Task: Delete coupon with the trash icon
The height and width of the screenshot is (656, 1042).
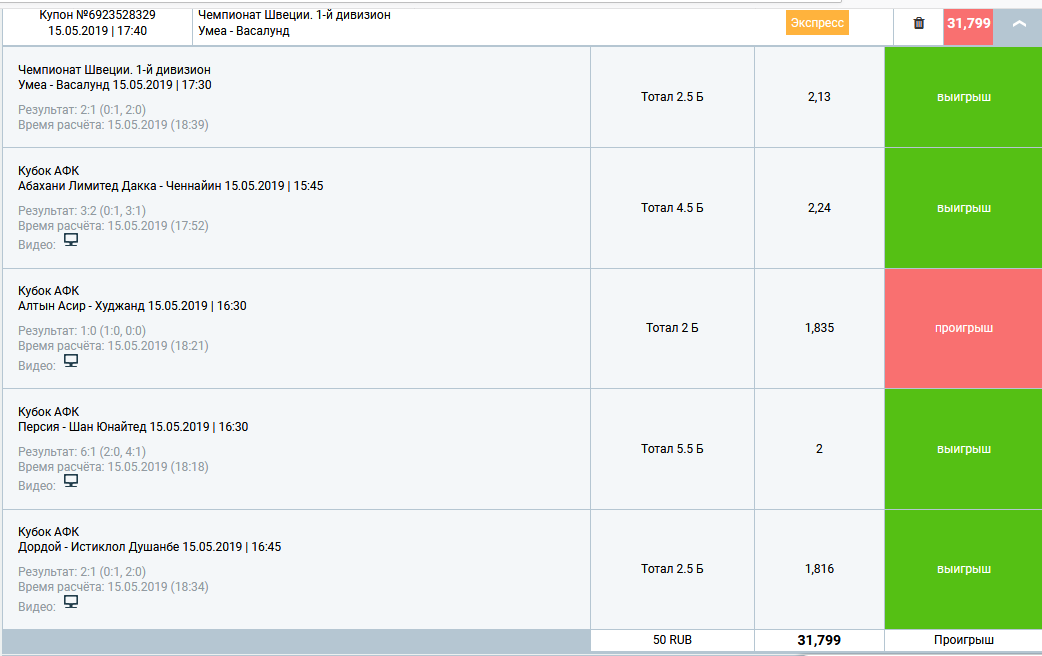Action: (919, 23)
